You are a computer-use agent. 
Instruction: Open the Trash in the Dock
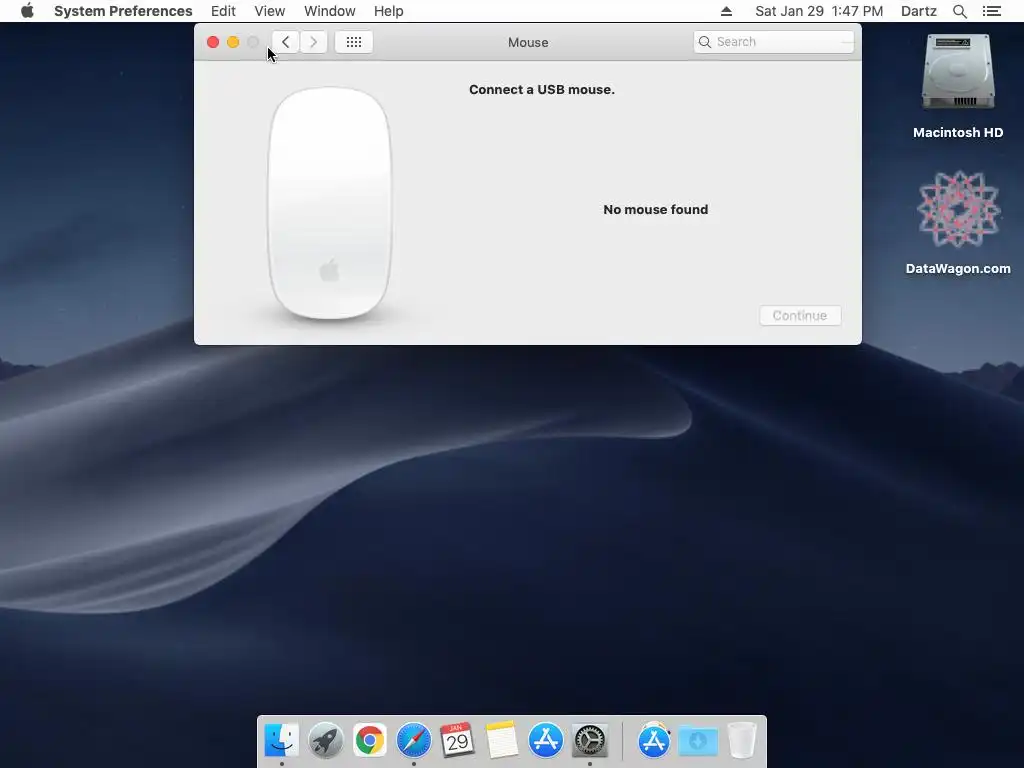coord(742,740)
